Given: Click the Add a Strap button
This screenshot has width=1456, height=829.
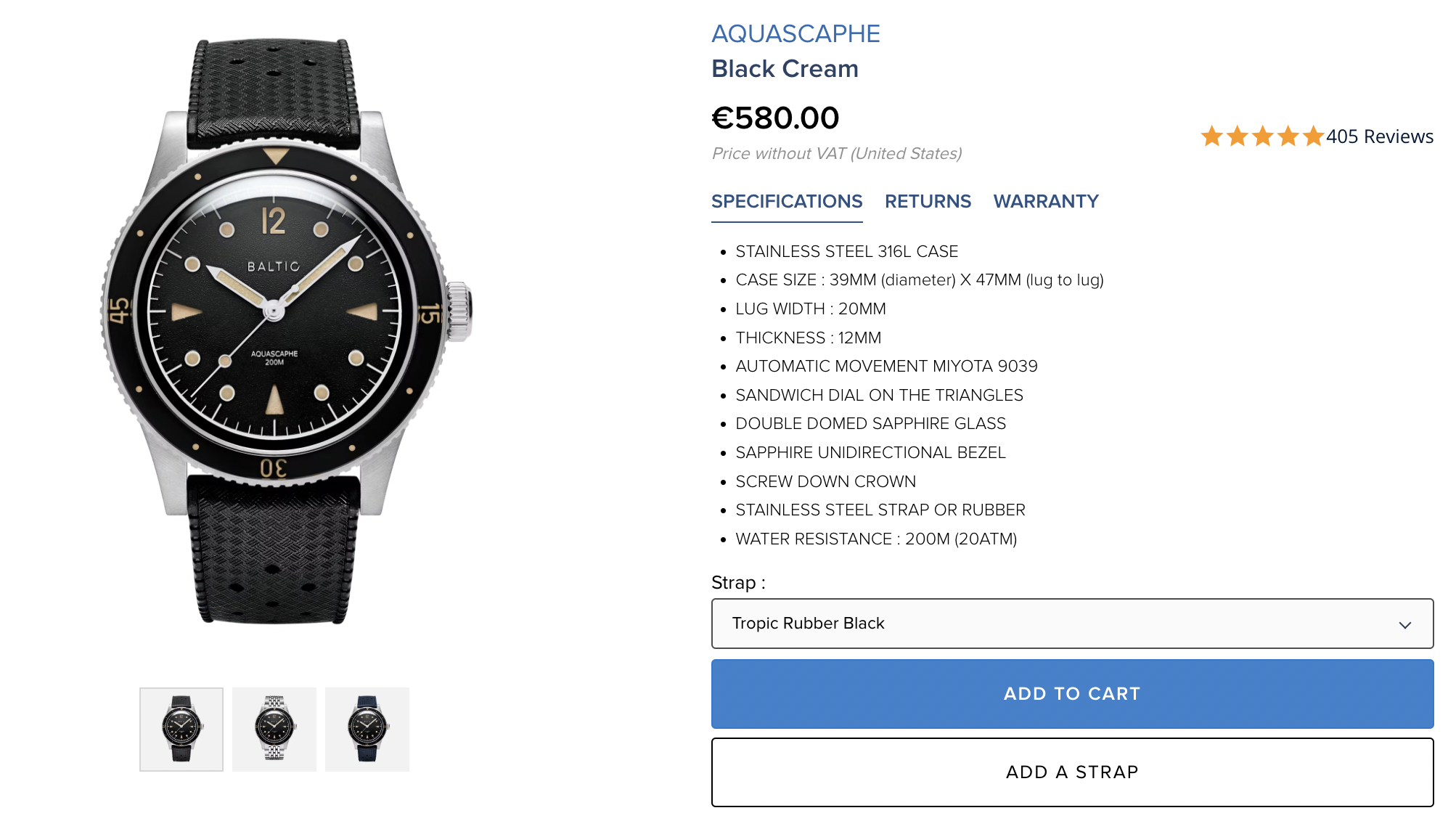Looking at the screenshot, I should tap(1071, 772).
